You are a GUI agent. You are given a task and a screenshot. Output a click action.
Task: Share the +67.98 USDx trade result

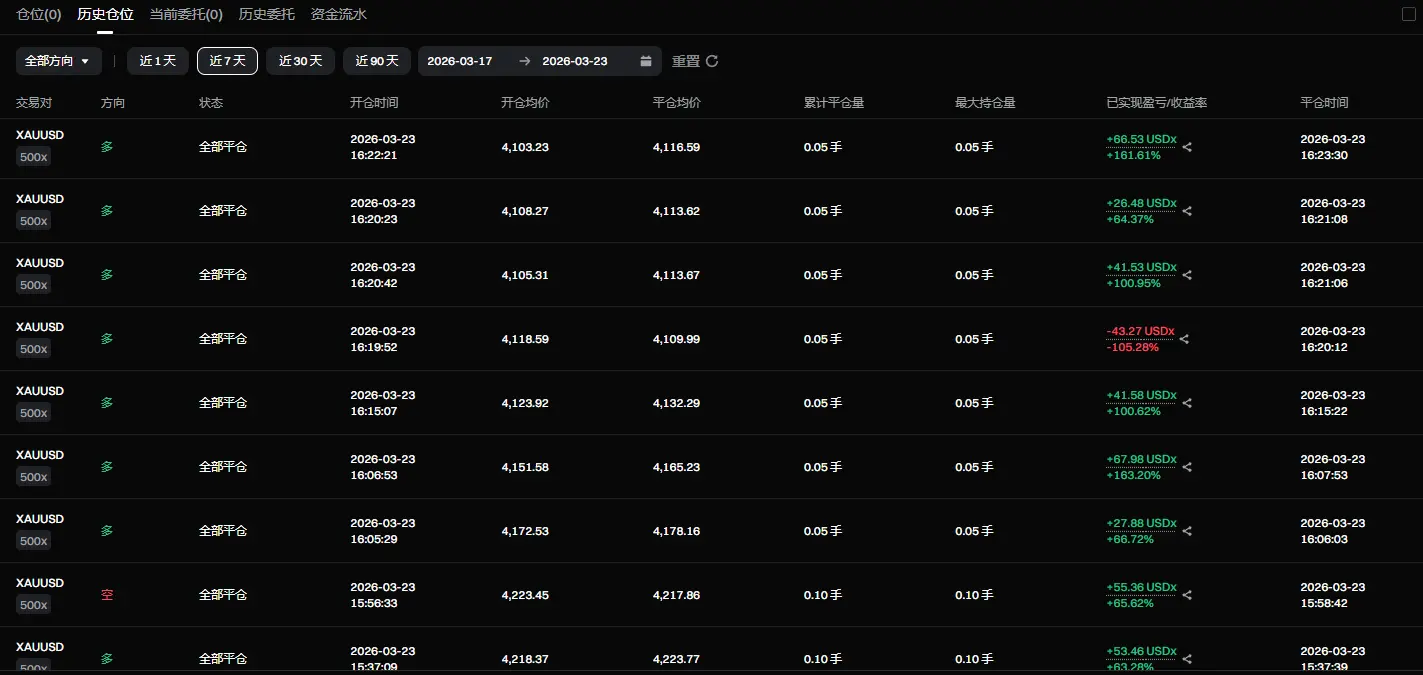[1187, 467]
